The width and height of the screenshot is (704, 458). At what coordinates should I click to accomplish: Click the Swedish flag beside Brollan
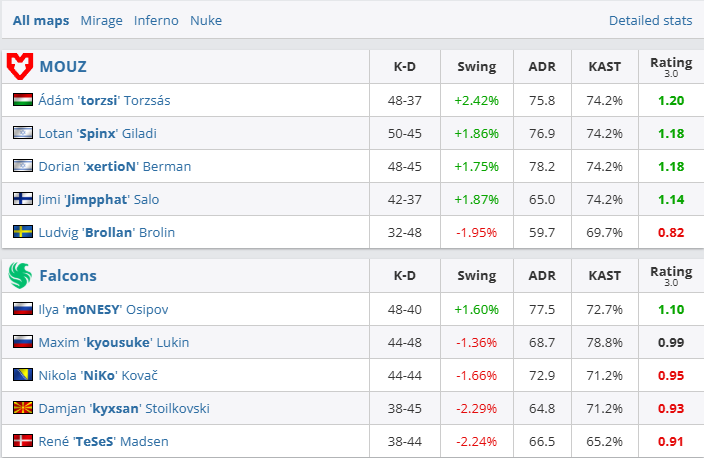pyautogui.click(x=23, y=232)
